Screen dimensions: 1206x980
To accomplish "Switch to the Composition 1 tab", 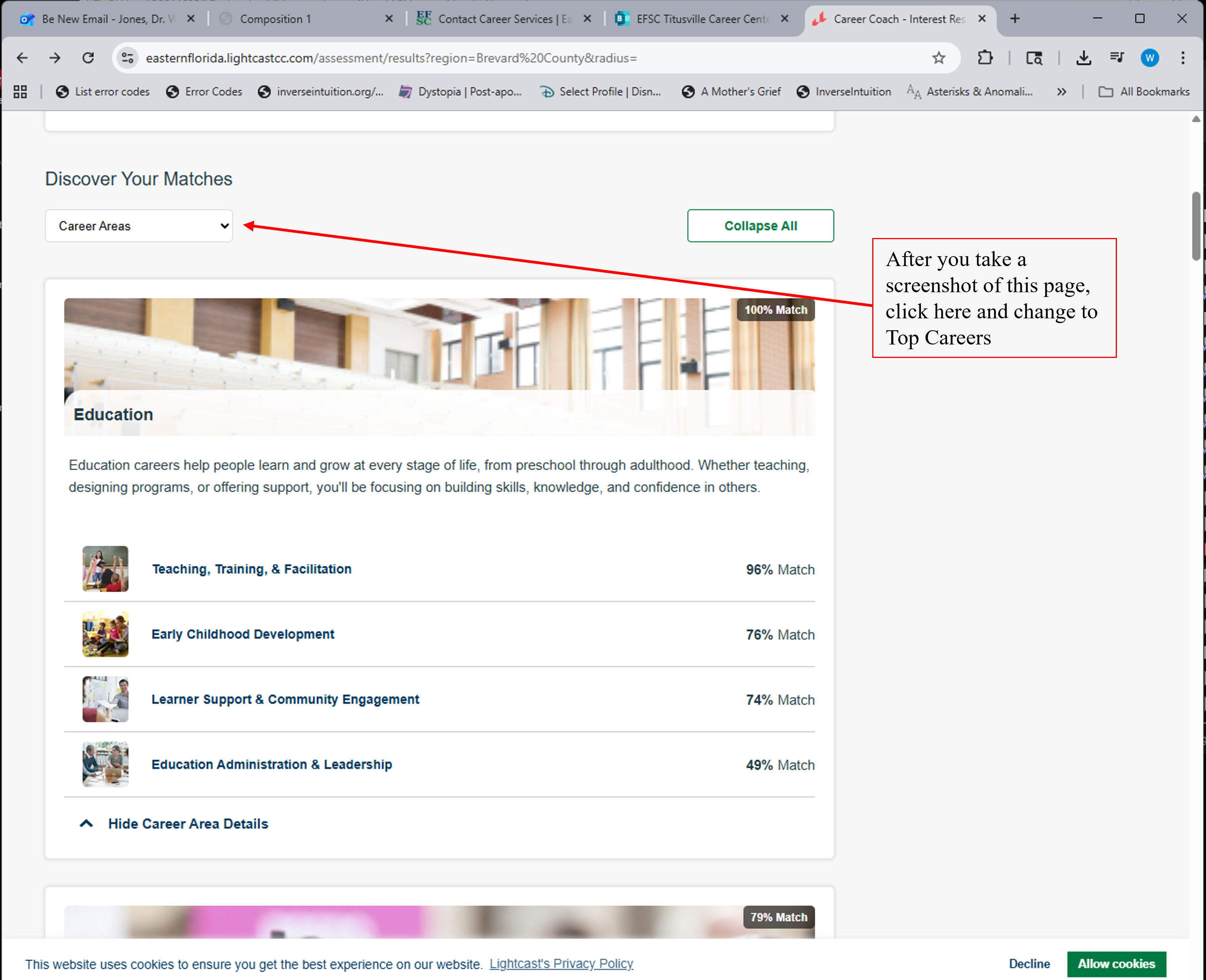I will (276, 19).
